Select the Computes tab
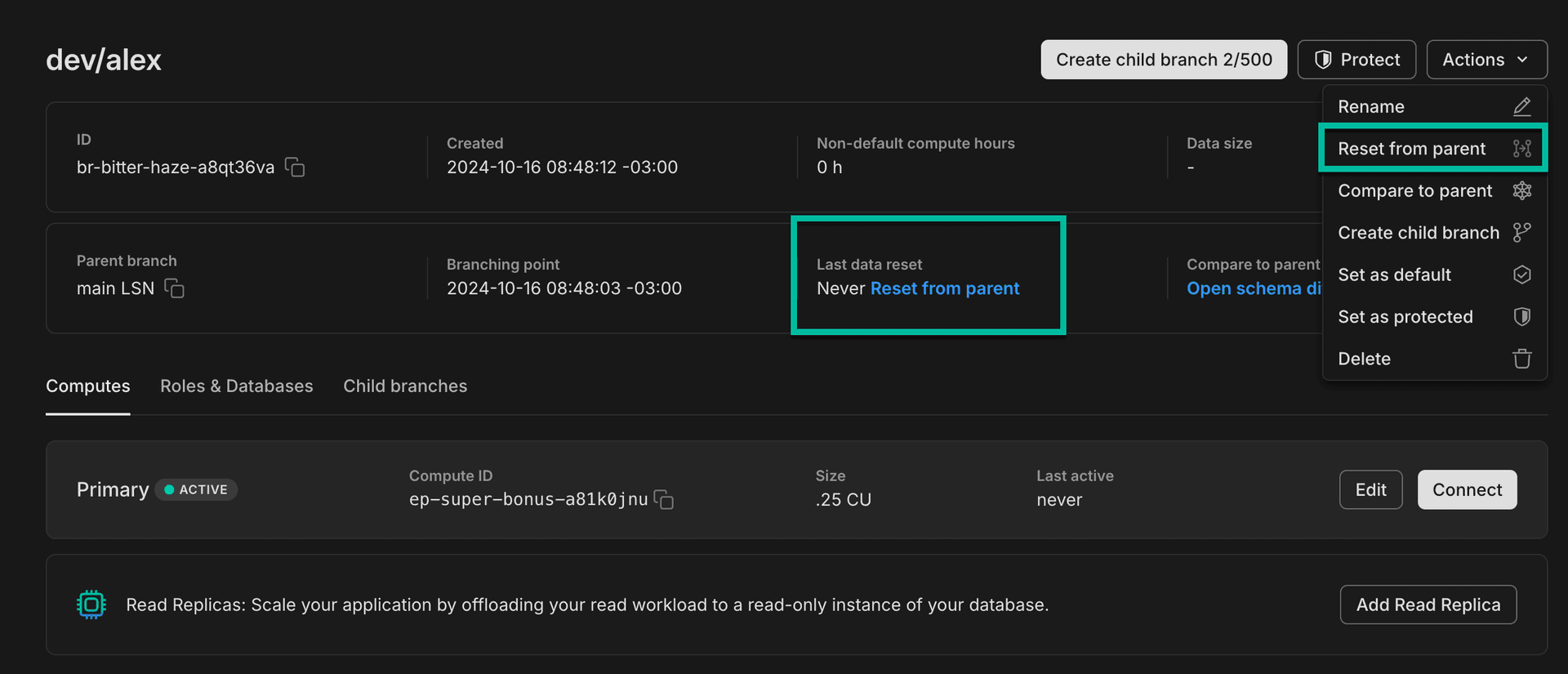The width and height of the screenshot is (1568, 674). coord(88,386)
